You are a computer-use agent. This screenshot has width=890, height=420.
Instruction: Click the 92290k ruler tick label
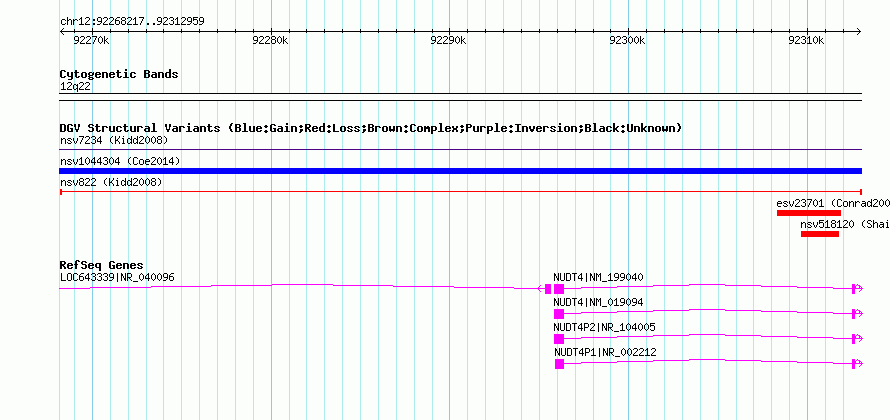point(448,40)
